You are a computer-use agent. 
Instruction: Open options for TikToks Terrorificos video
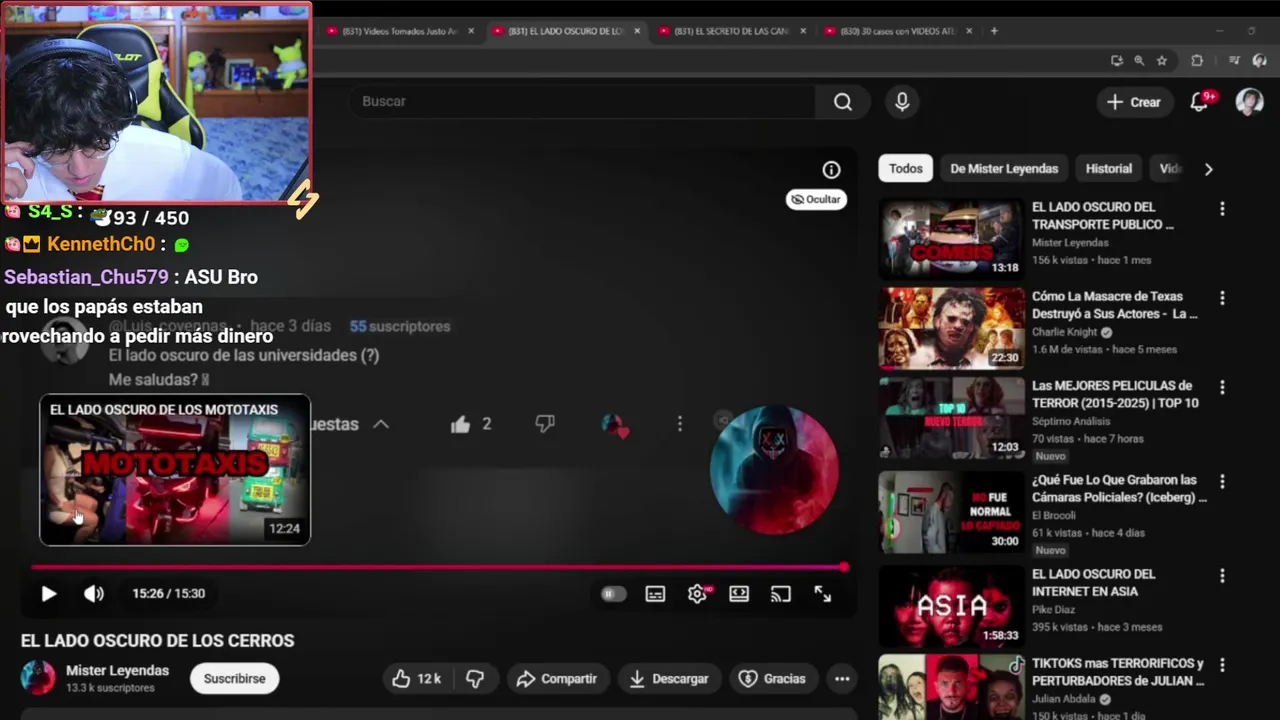[x=1222, y=665]
